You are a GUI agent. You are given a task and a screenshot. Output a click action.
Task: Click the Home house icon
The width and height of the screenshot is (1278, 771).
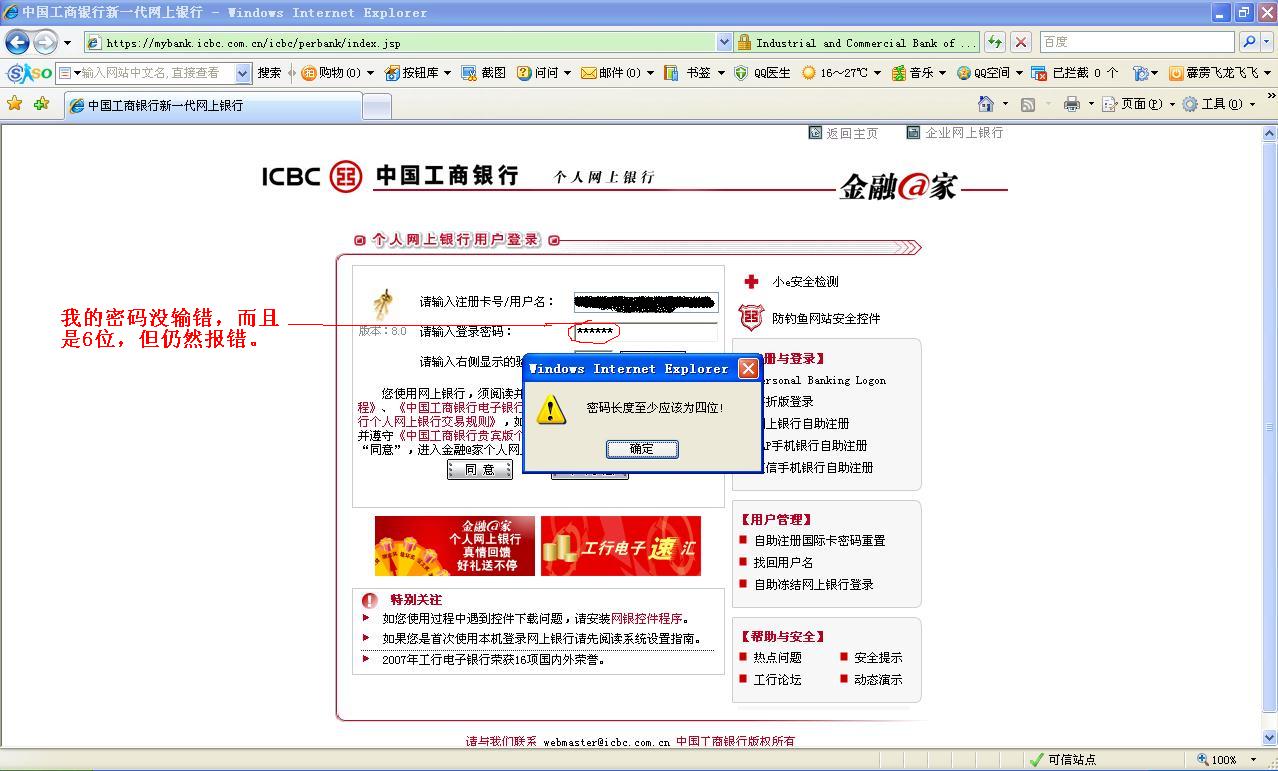click(986, 104)
